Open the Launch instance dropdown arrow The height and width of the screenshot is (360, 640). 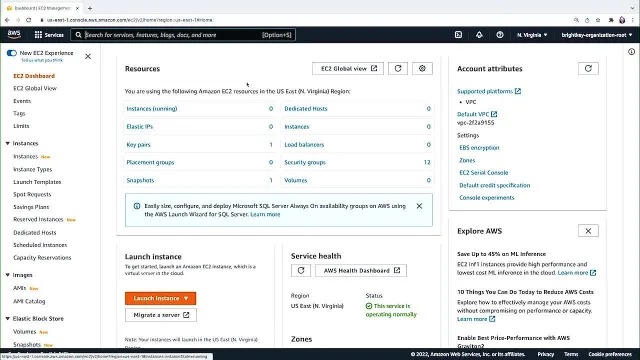click(x=186, y=298)
